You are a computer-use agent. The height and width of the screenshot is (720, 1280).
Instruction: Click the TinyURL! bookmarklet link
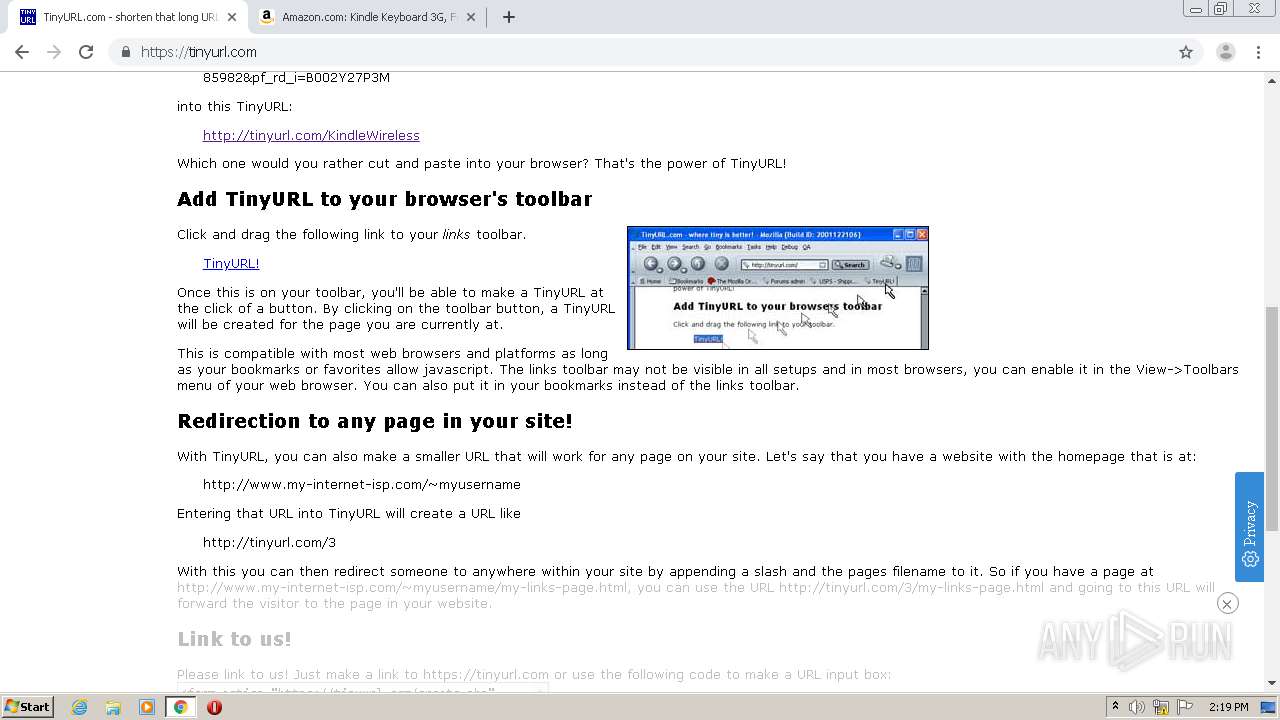pyautogui.click(x=231, y=263)
